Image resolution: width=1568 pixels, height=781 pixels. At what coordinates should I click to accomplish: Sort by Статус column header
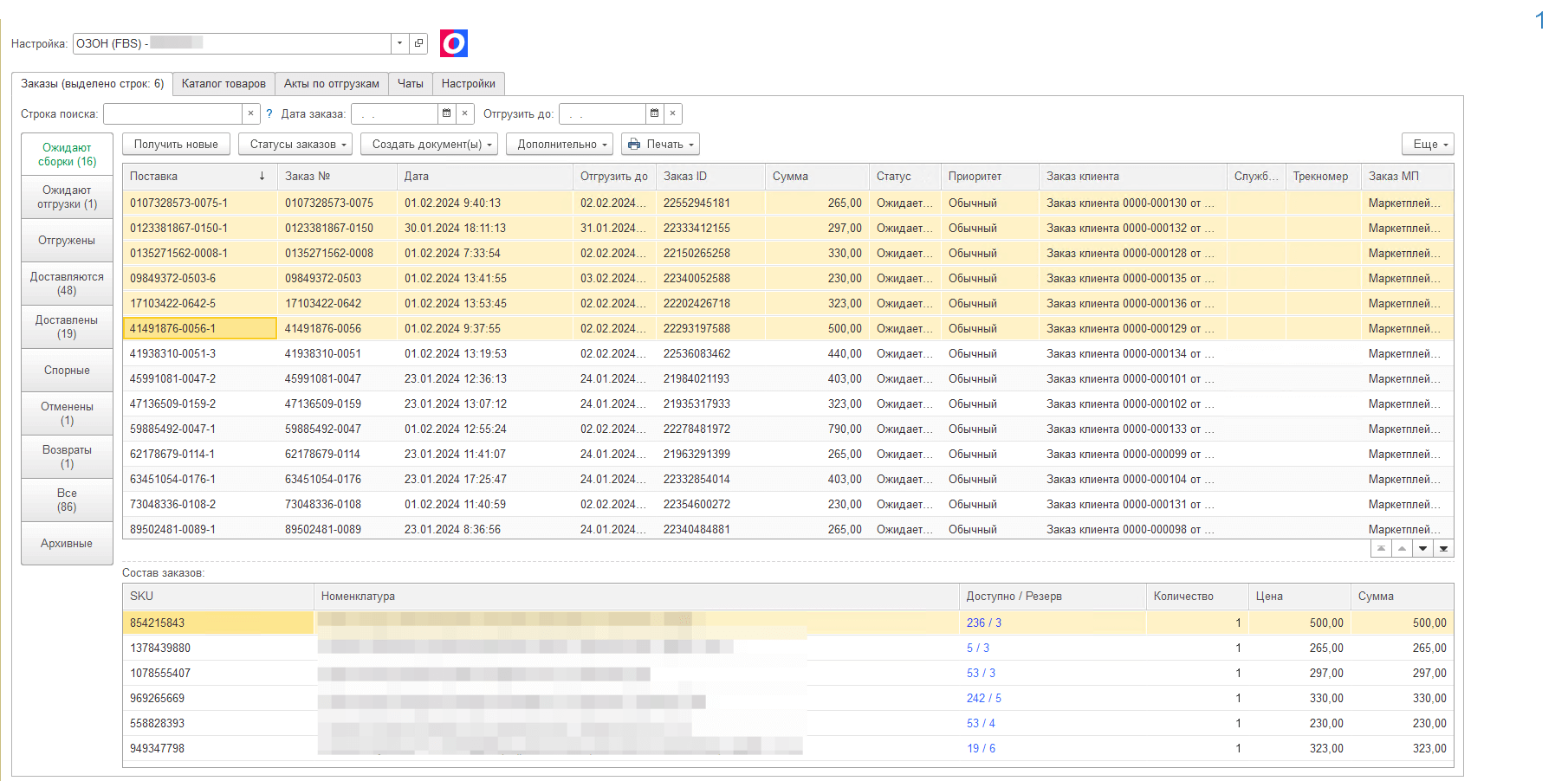click(904, 177)
